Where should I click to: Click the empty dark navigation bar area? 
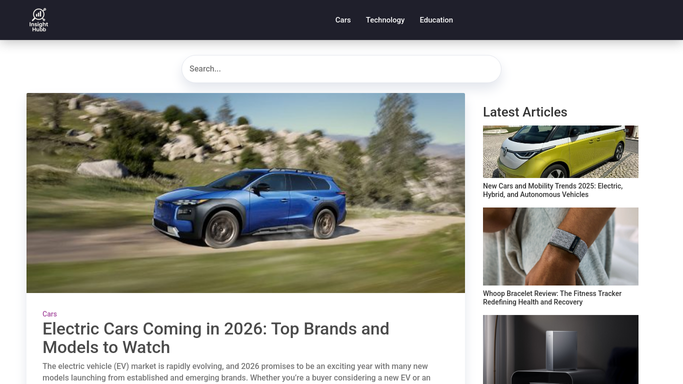pos(183,20)
